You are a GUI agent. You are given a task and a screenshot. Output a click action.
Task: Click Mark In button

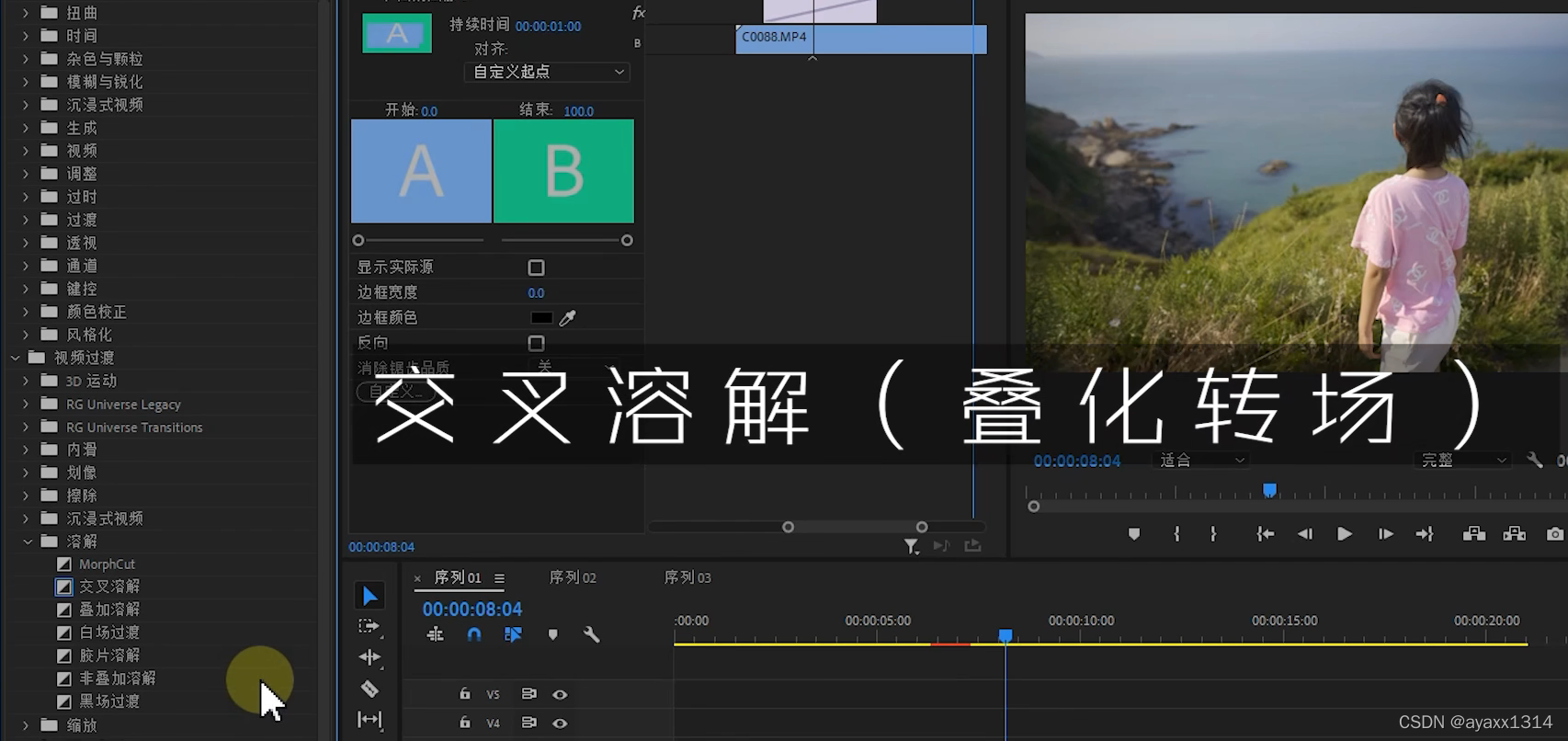point(1176,534)
